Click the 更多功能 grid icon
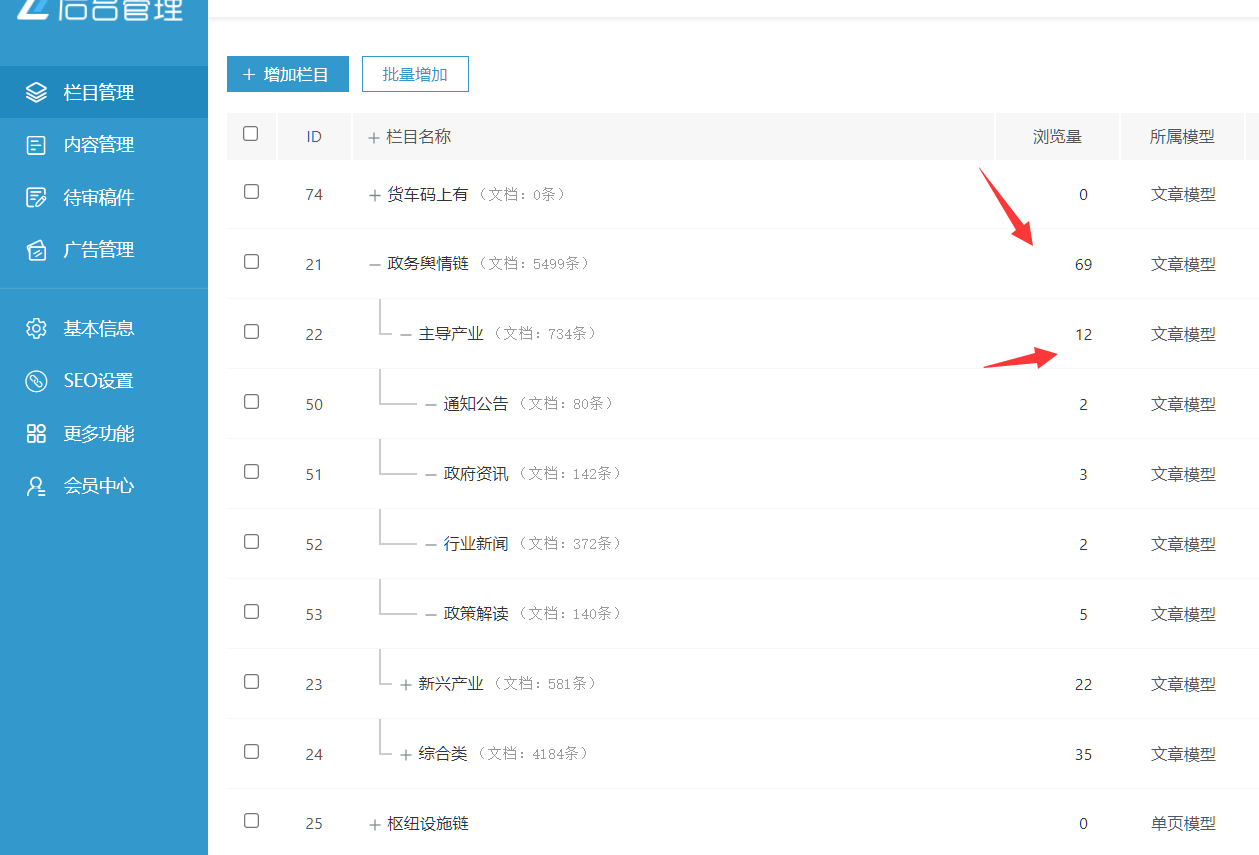Viewport: 1259px width, 855px height. pos(36,434)
